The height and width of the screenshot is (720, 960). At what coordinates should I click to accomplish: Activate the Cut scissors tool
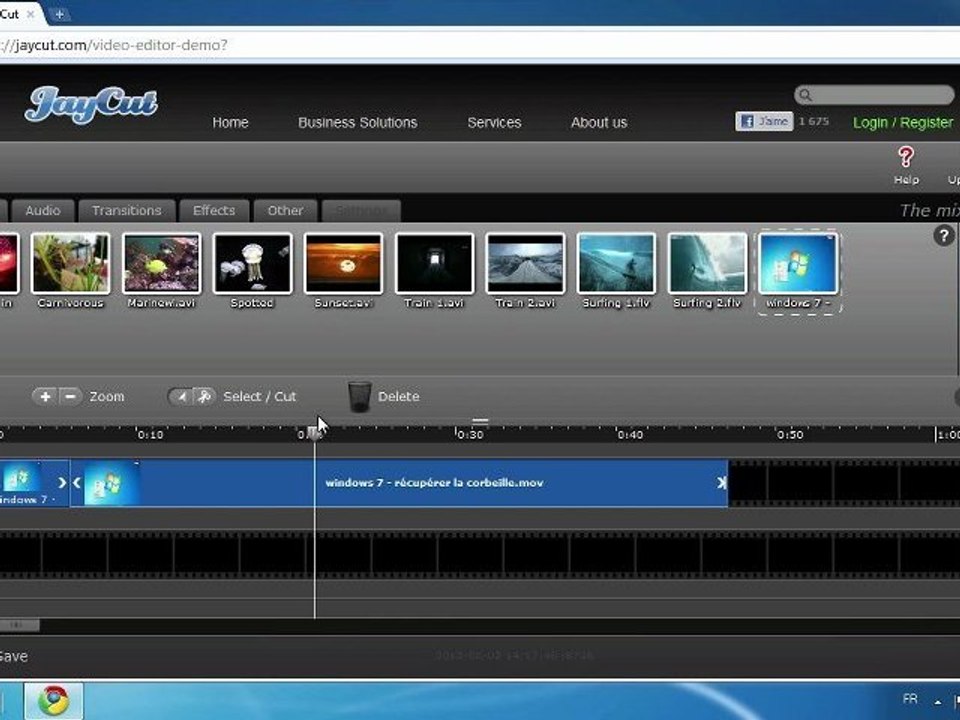click(x=204, y=397)
